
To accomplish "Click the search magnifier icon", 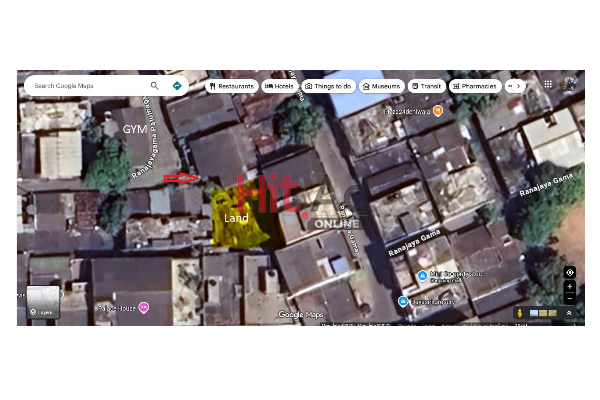I will click(154, 86).
